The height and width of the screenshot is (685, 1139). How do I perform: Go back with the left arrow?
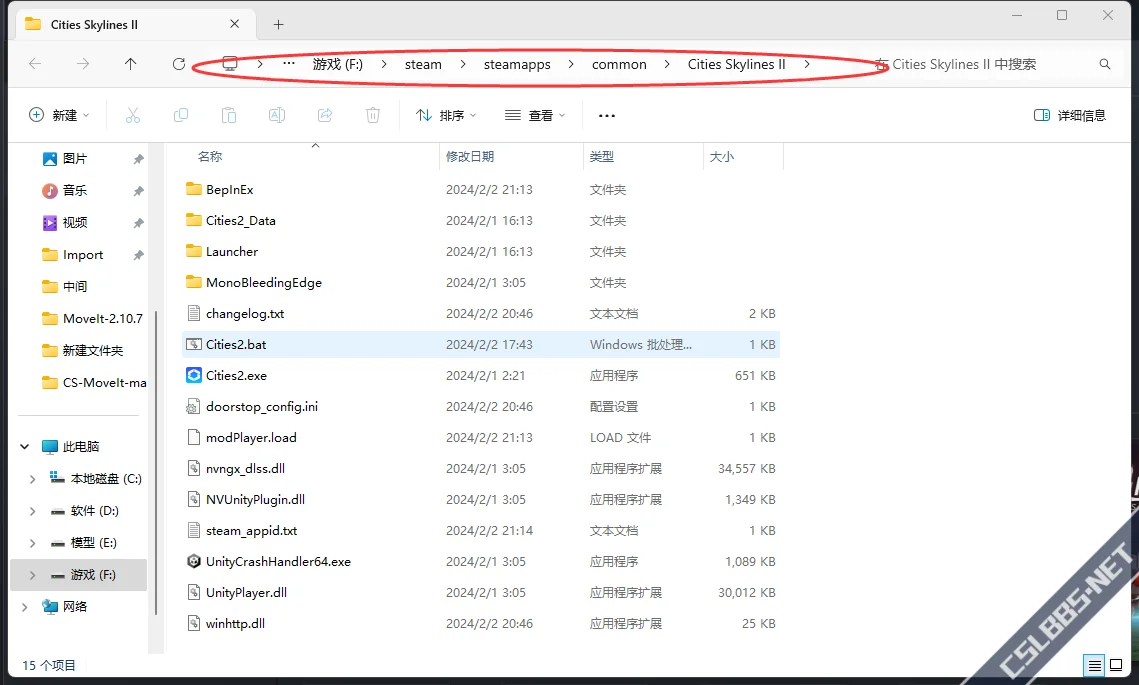(x=35, y=64)
